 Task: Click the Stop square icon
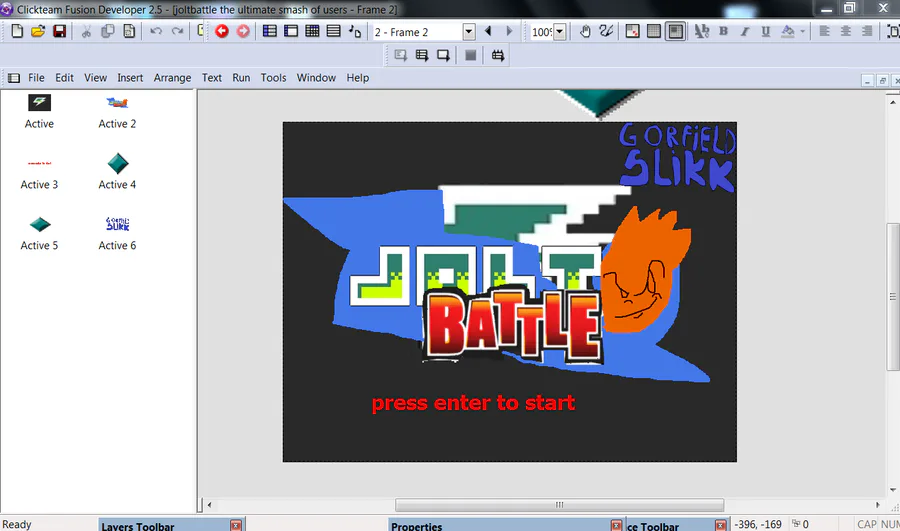(471, 55)
